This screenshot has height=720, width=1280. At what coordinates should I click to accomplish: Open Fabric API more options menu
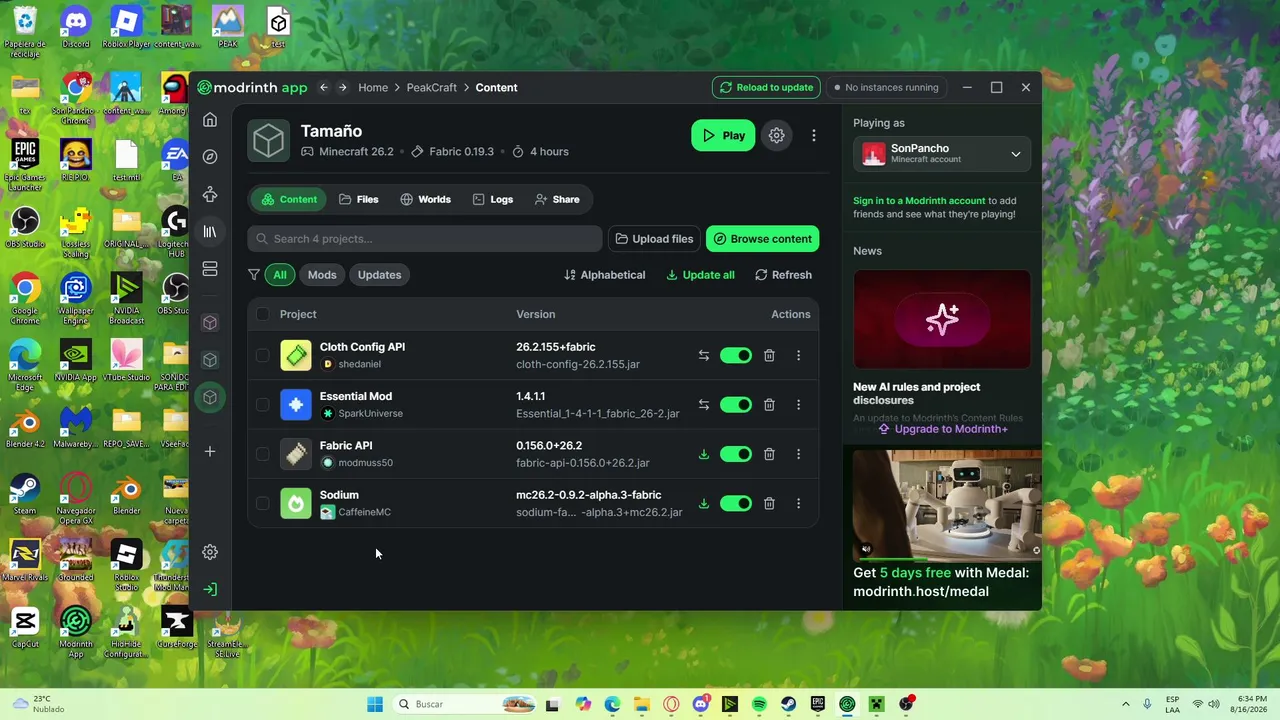click(x=798, y=454)
